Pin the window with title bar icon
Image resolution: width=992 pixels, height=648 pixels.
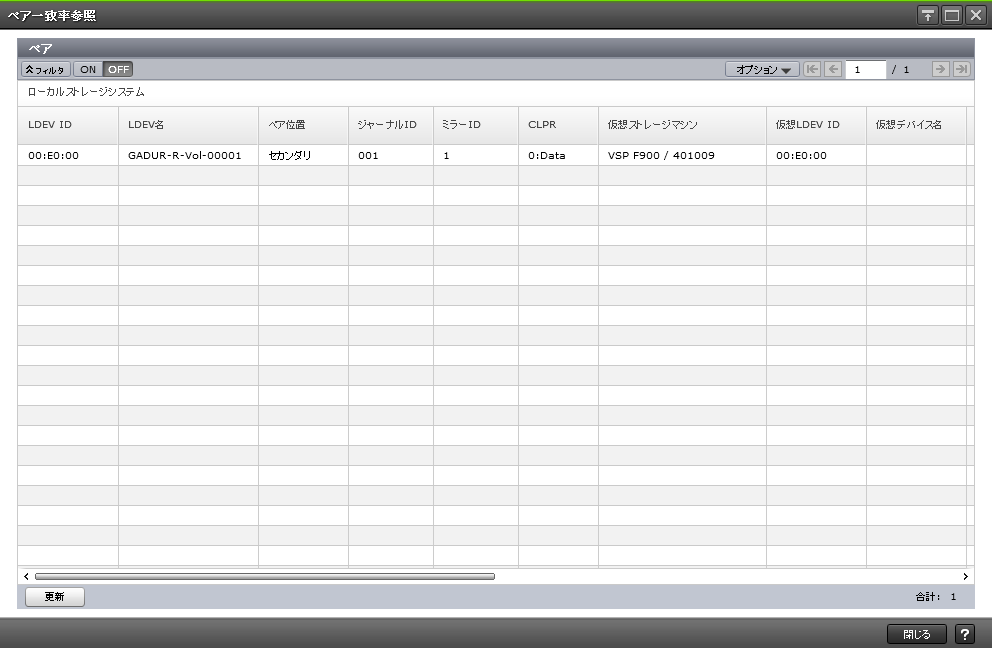coord(927,15)
